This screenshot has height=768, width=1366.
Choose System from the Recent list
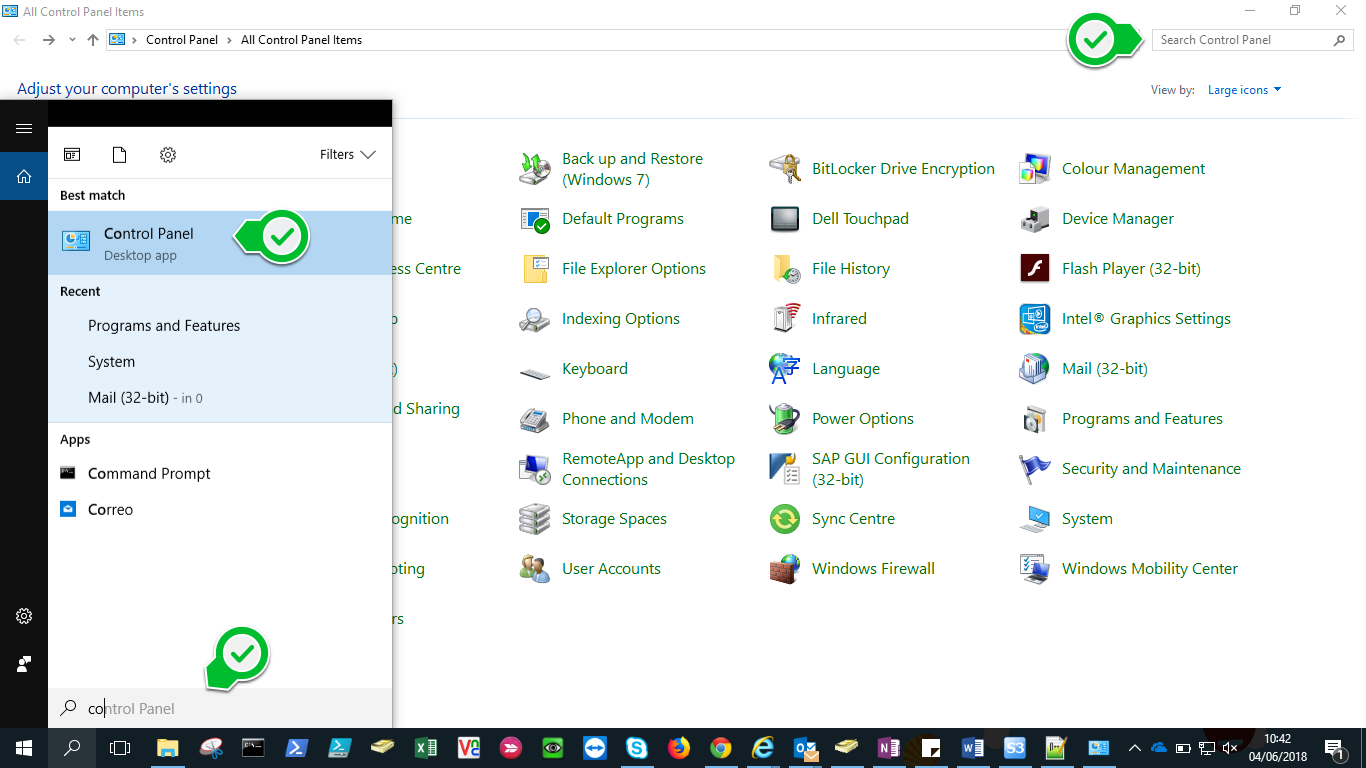[220, 362]
